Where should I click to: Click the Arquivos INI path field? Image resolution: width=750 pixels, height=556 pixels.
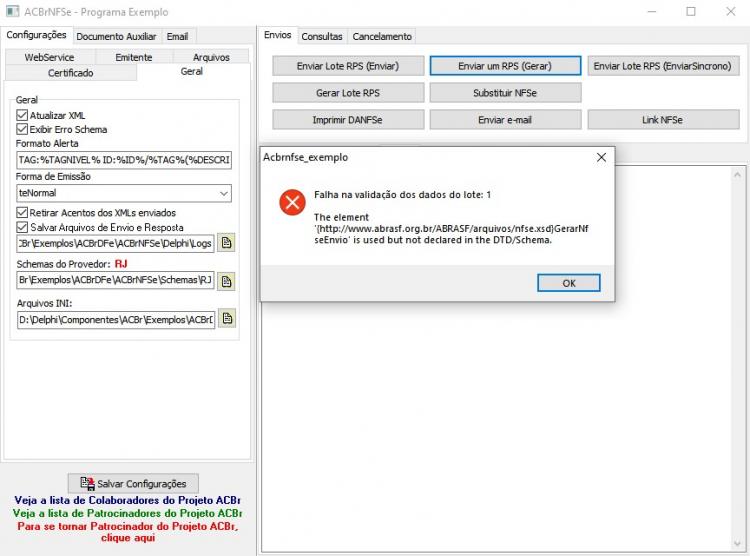tap(116, 319)
